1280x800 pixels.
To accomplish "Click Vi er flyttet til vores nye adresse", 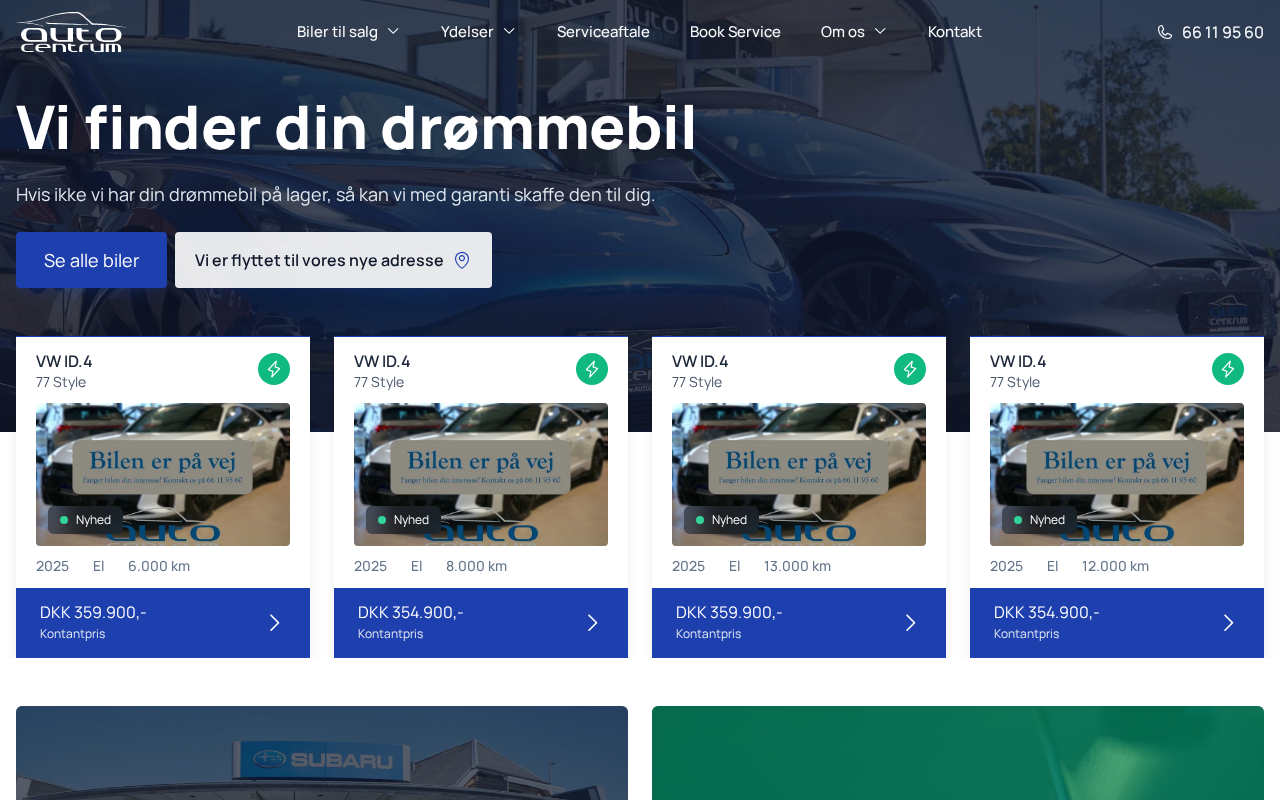I will coord(333,260).
